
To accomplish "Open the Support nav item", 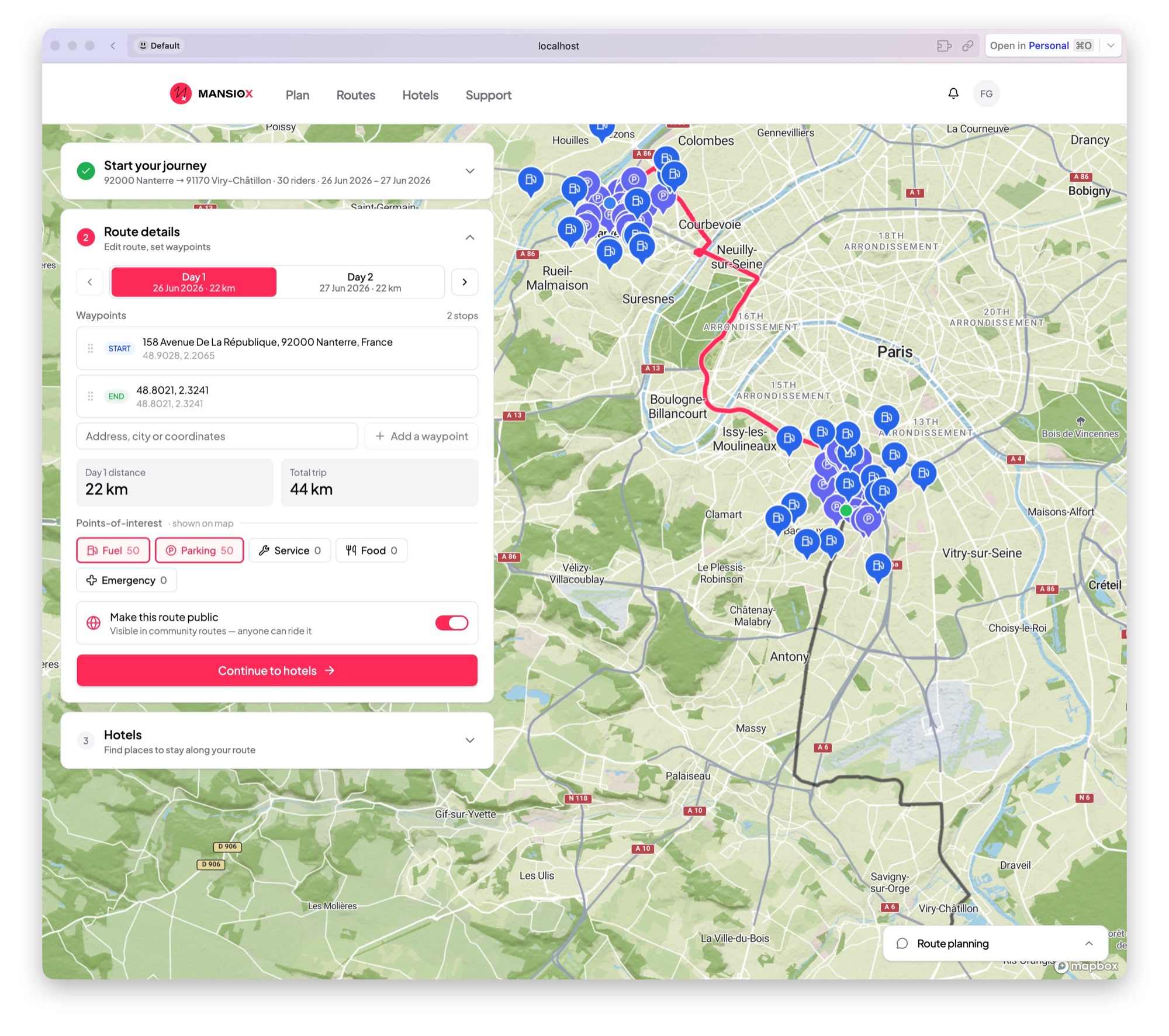I will 489,95.
